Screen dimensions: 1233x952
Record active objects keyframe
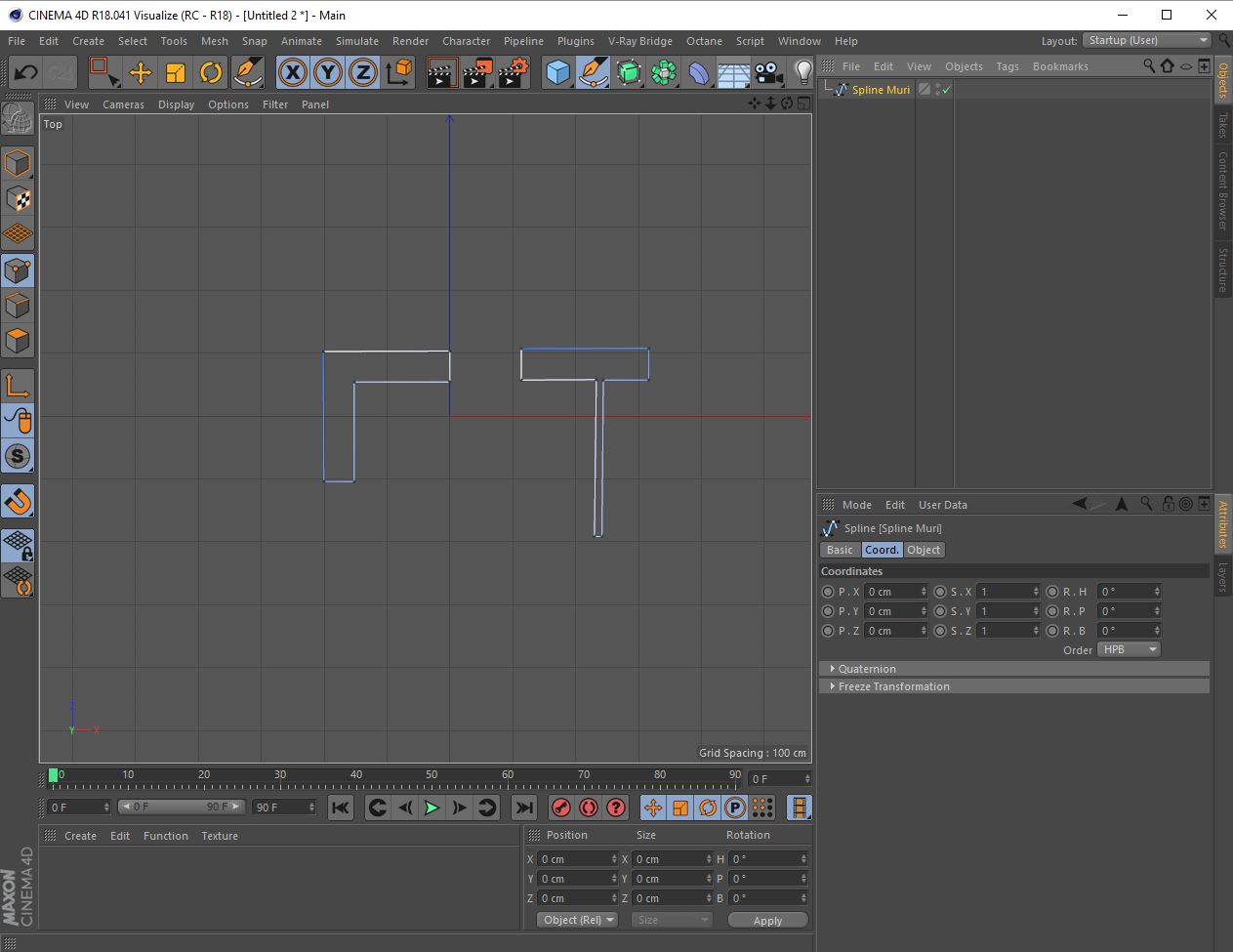560,807
